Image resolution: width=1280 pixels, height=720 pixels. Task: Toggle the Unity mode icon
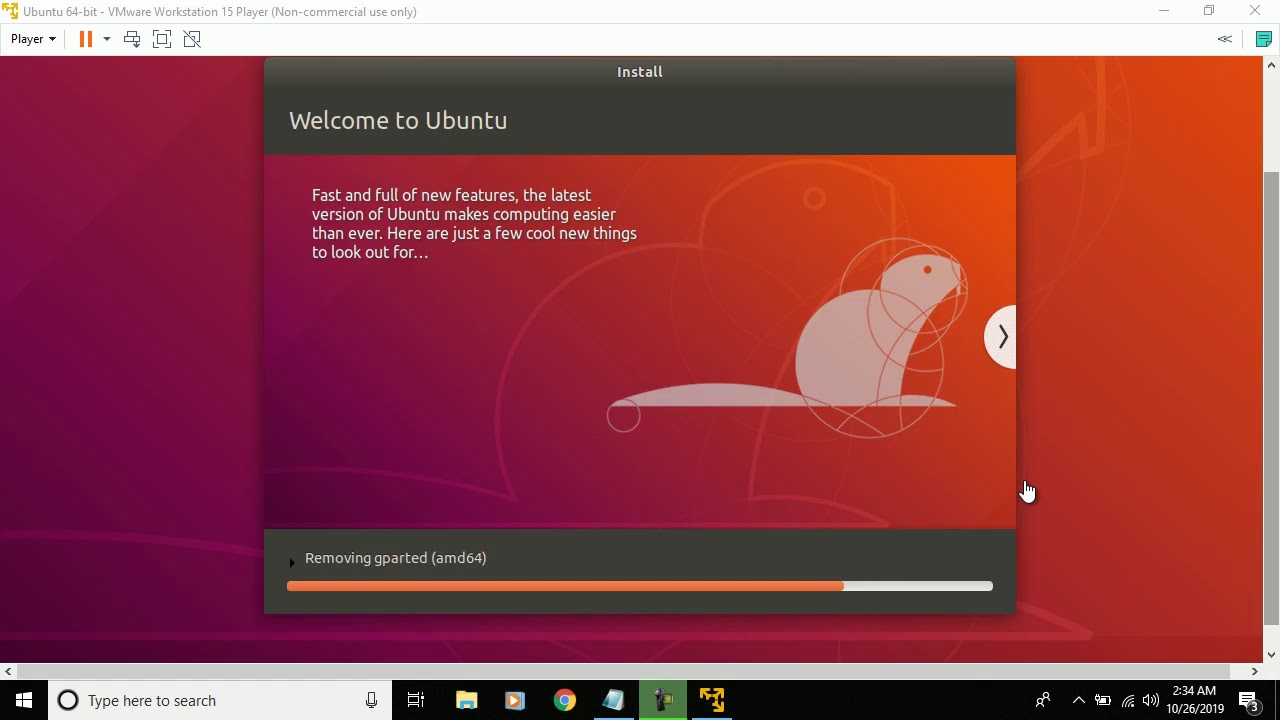click(x=192, y=39)
